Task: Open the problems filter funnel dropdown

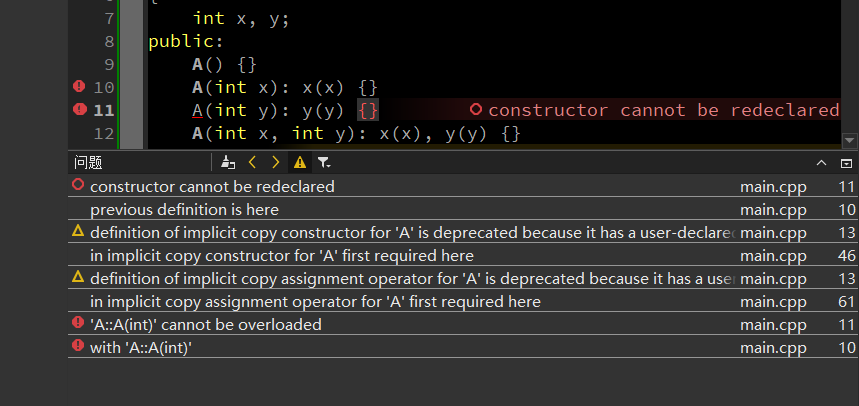Action: (x=324, y=162)
